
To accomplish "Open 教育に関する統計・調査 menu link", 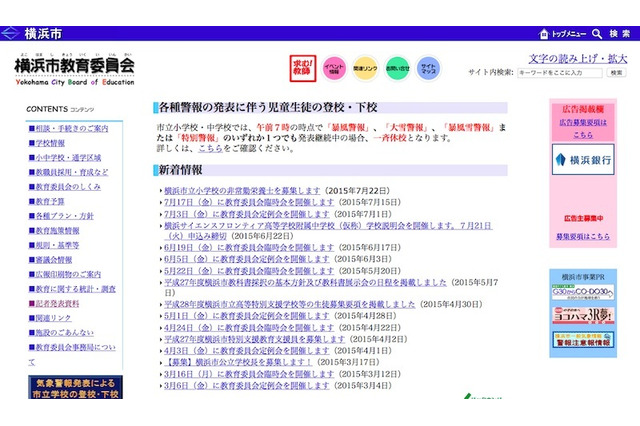I will click(x=72, y=289).
